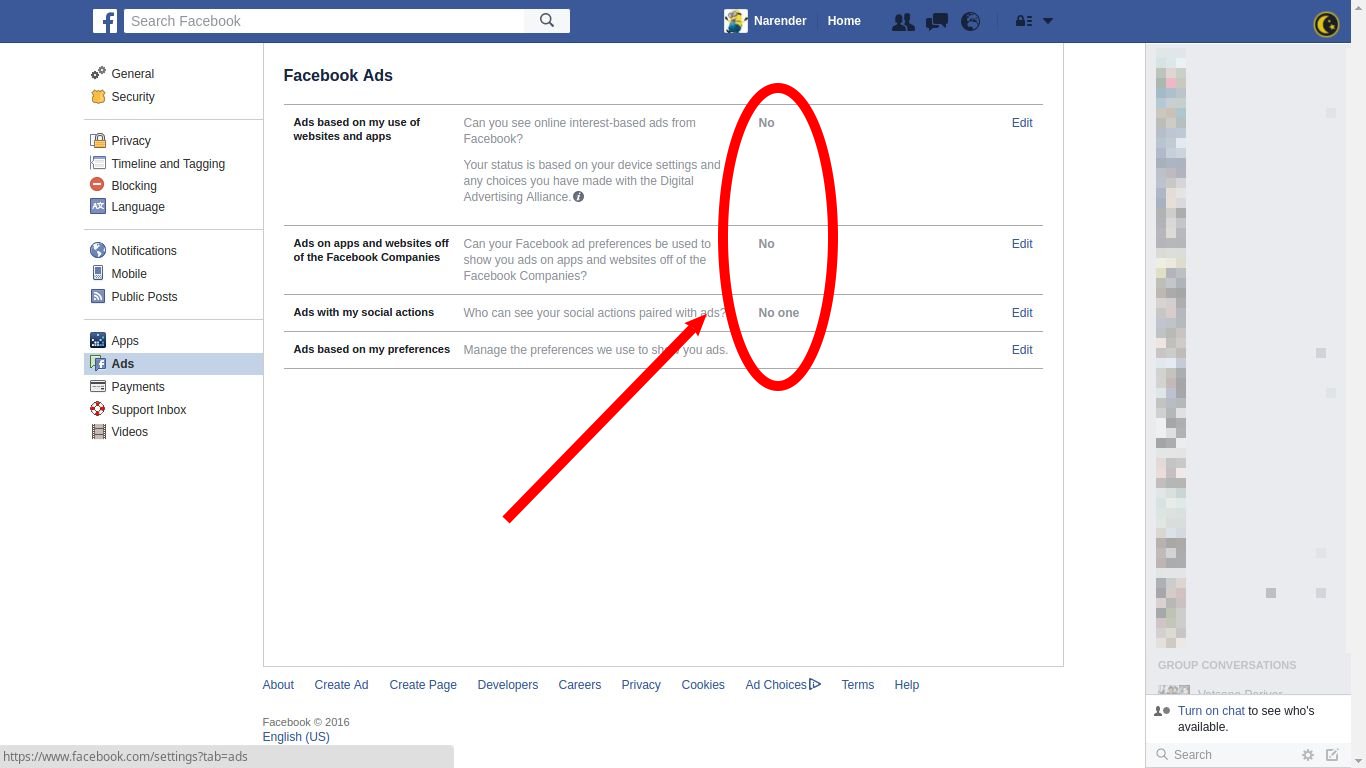Click the Turn on chat link
Image resolution: width=1366 pixels, height=768 pixels.
pyautogui.click(x=1211, y=711)
